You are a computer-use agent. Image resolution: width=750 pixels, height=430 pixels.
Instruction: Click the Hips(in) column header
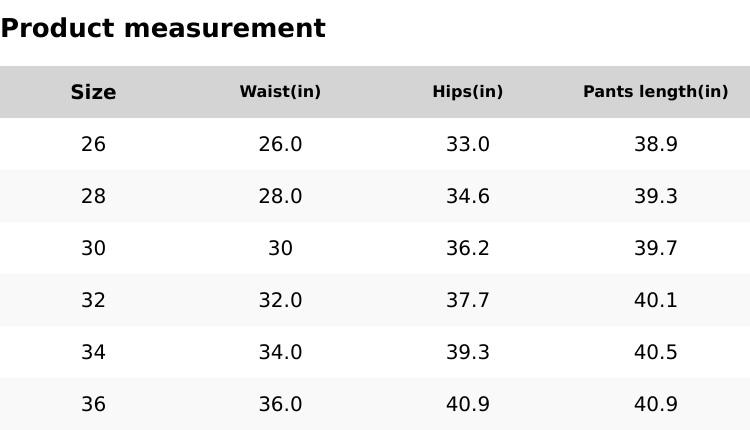click(467, 92)
